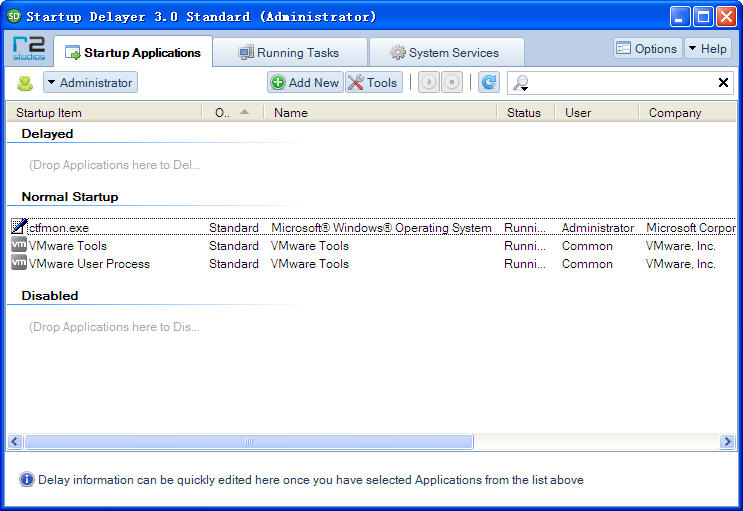This screenshot has width=743, height=511.
Task: Click the info icon in bottom panel
Action: click(27, 479)
